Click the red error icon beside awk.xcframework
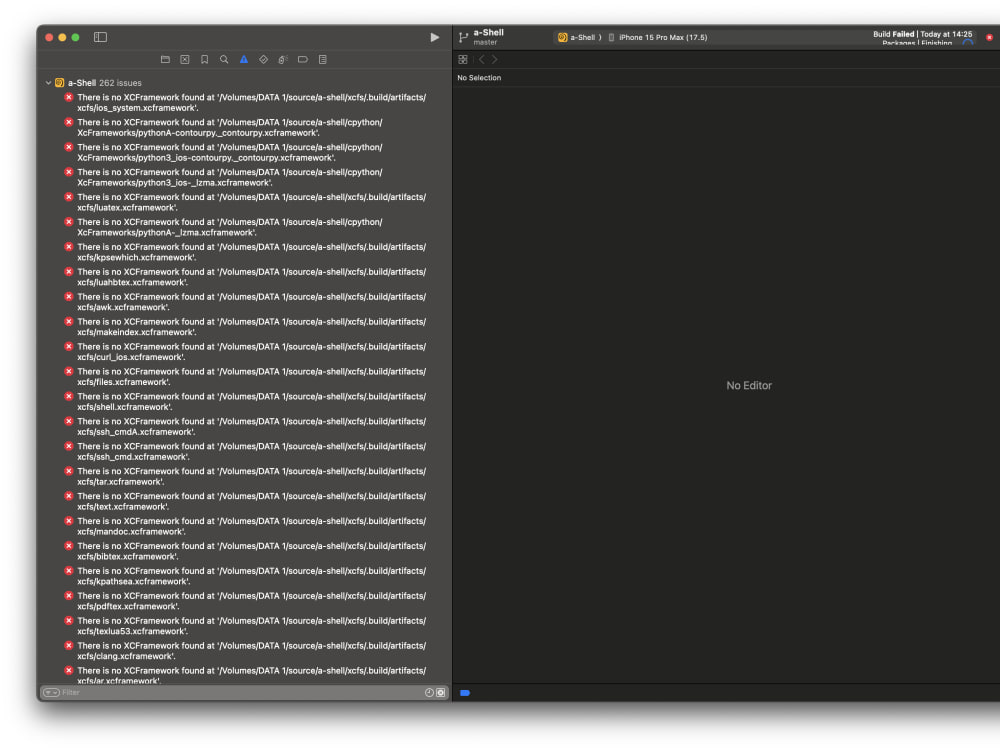The height and width of the screenshot is (750, 1000). point(69,297)
